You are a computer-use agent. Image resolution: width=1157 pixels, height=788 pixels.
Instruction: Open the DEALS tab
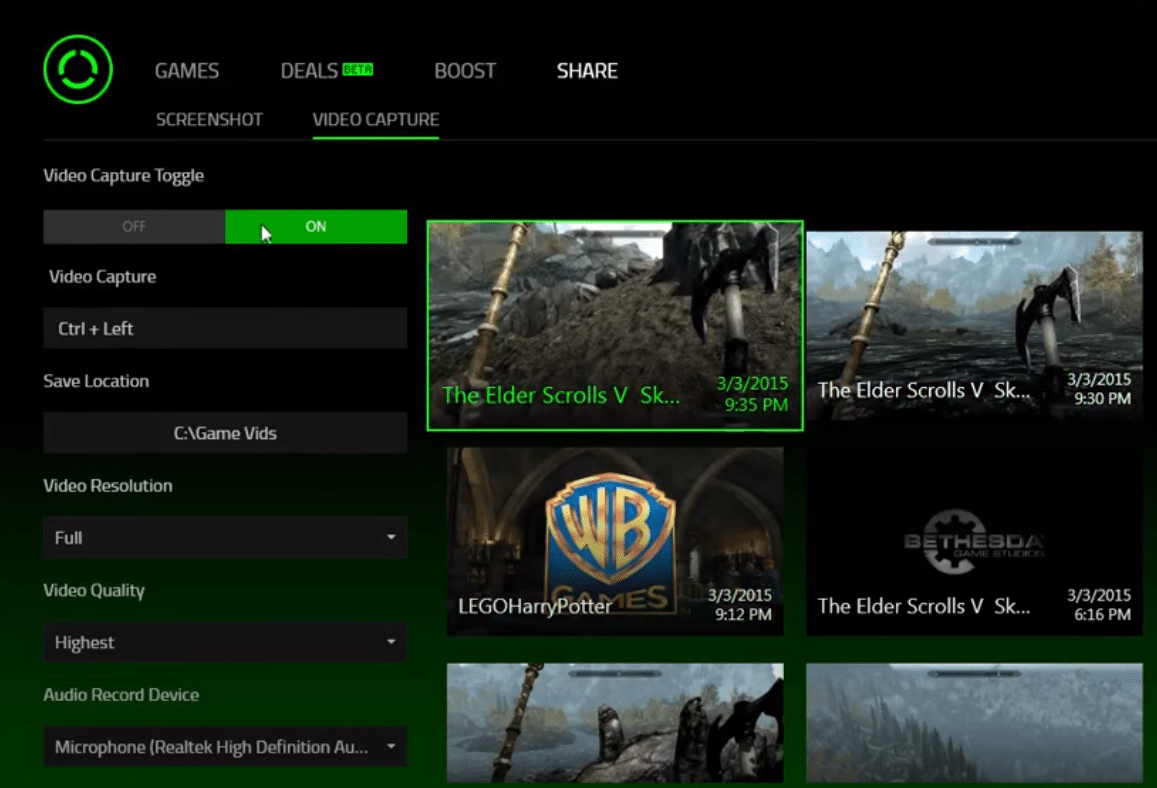click(309, 71)
